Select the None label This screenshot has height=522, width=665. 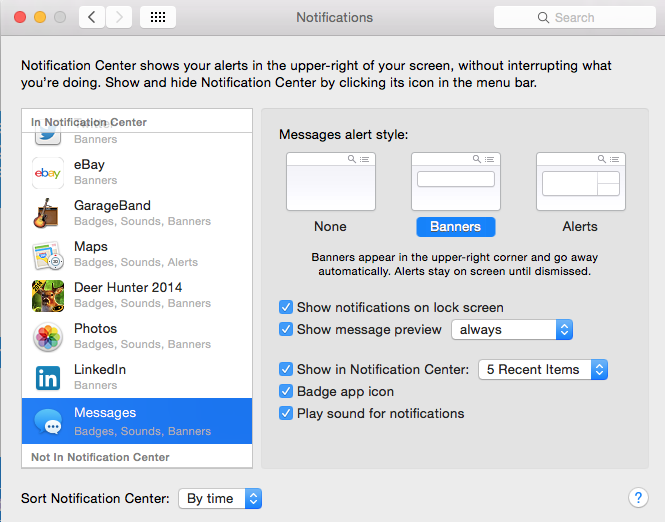point(330,226)
